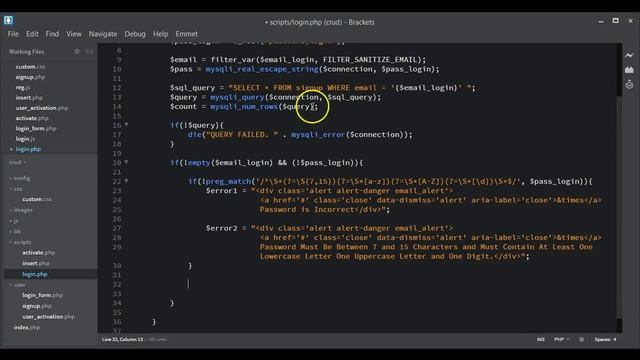Open custom.css in Working Files
Screen dimensions: 640x360
30,67
